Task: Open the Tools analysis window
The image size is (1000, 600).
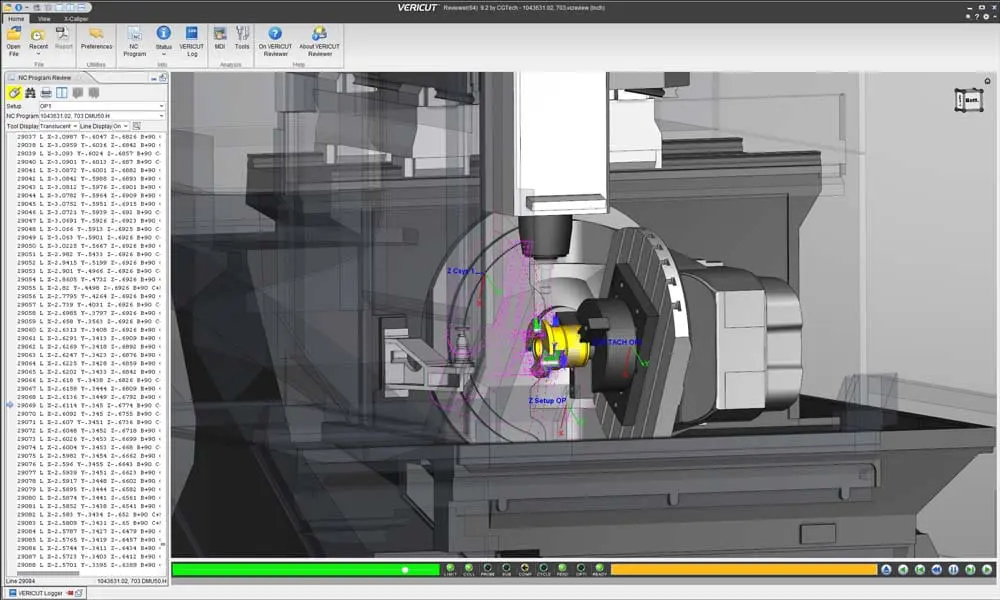Action: click(x=242, y=38)
